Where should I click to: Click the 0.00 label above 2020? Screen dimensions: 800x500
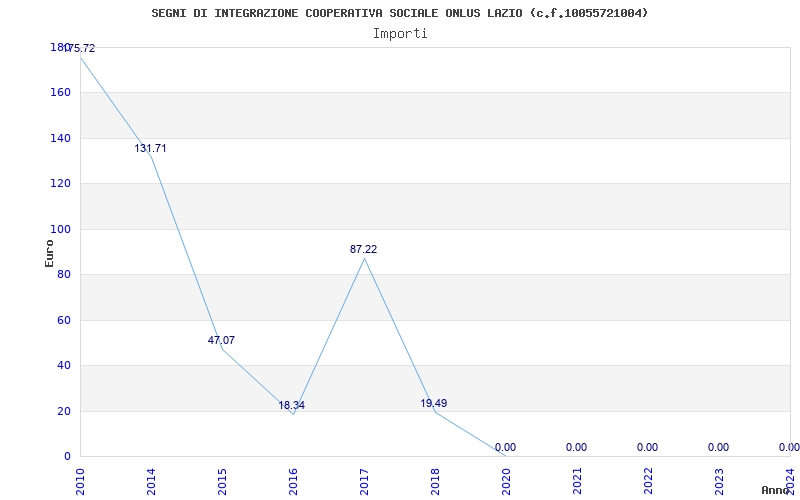(506, 447)
